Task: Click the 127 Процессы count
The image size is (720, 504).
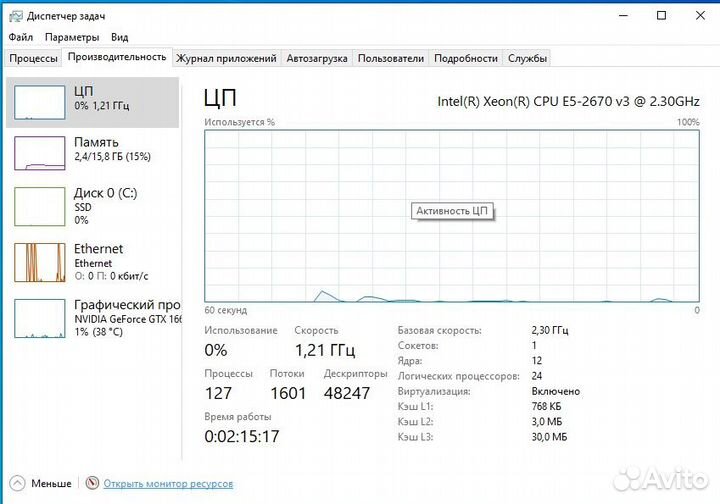Action: (218, 393)
